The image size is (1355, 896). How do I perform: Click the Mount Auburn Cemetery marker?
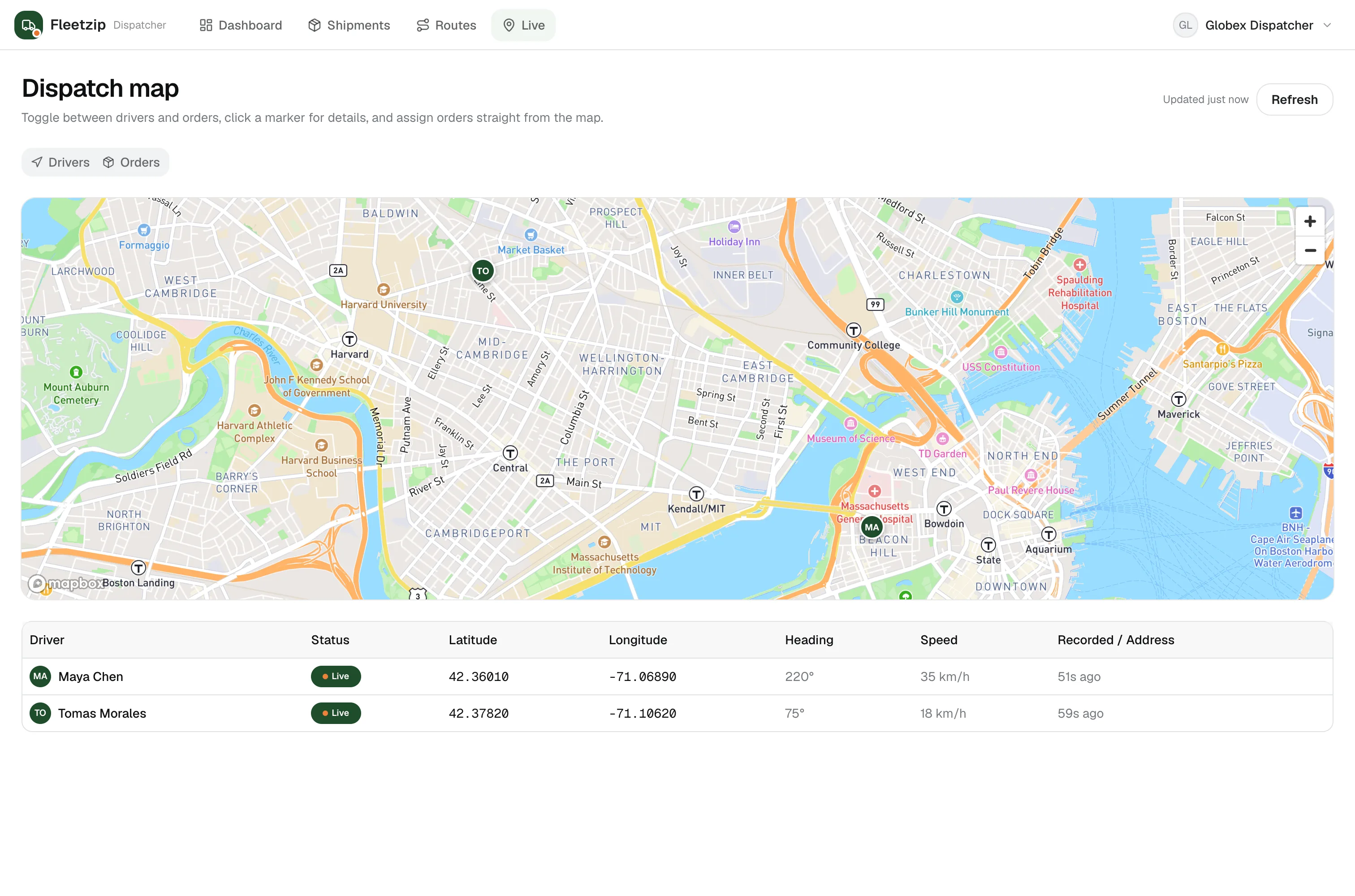(x=76, y=373)
